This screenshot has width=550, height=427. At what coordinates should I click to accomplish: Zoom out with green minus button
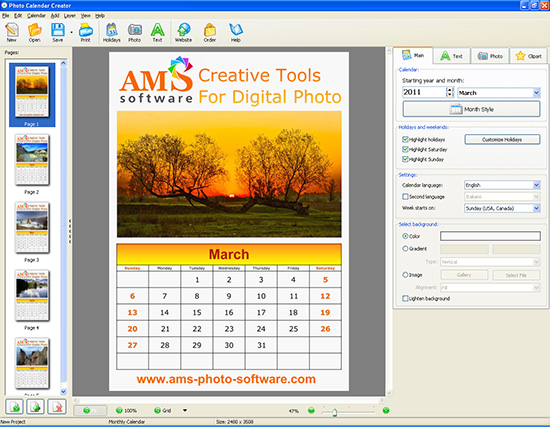[x=311, y=410]
